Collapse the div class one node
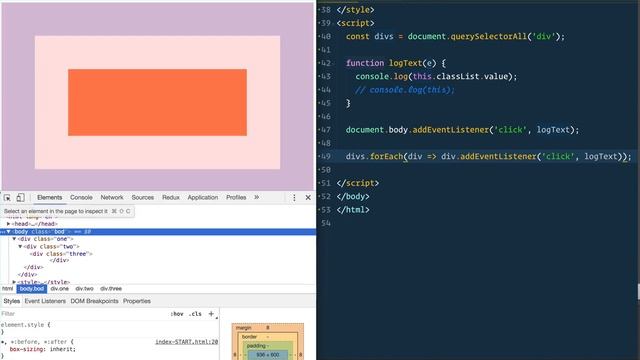The width and height of the screenshot is (640, 360). pyautogui.click(x=14, y=239)
